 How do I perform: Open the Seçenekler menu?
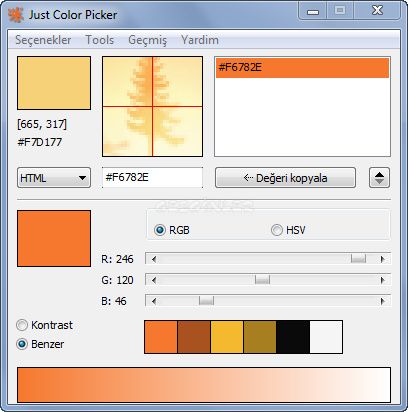43,40
